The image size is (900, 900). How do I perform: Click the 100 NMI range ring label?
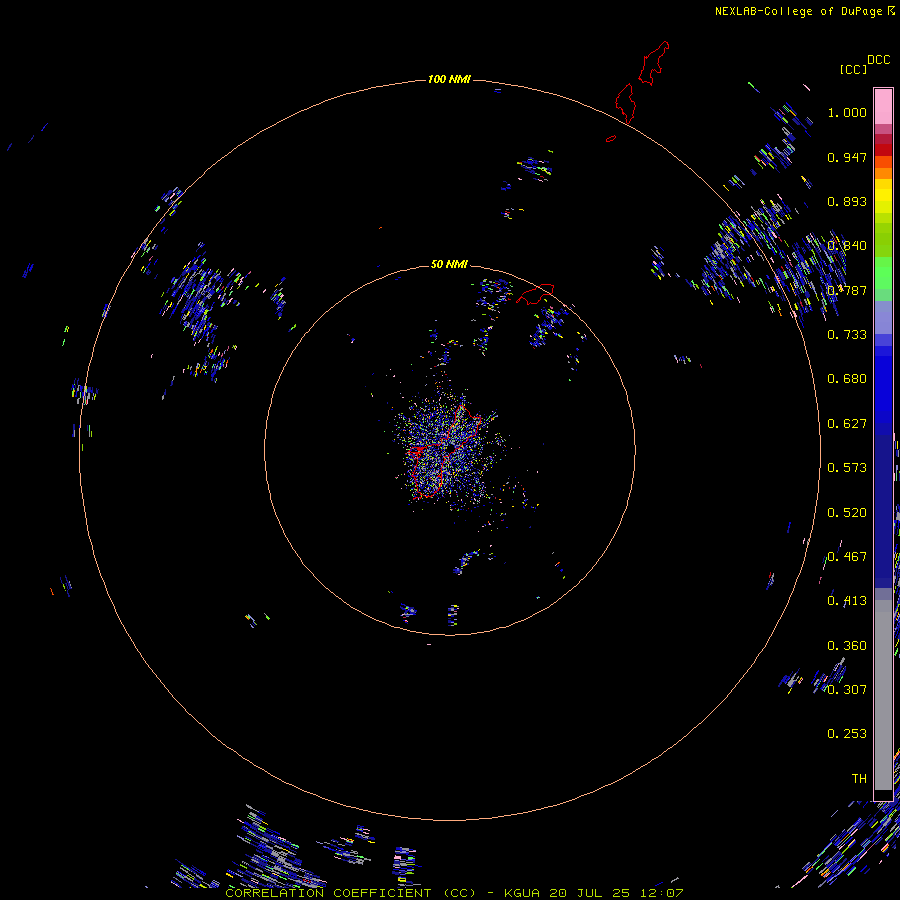pyautogui.click(x=449, y=79)
